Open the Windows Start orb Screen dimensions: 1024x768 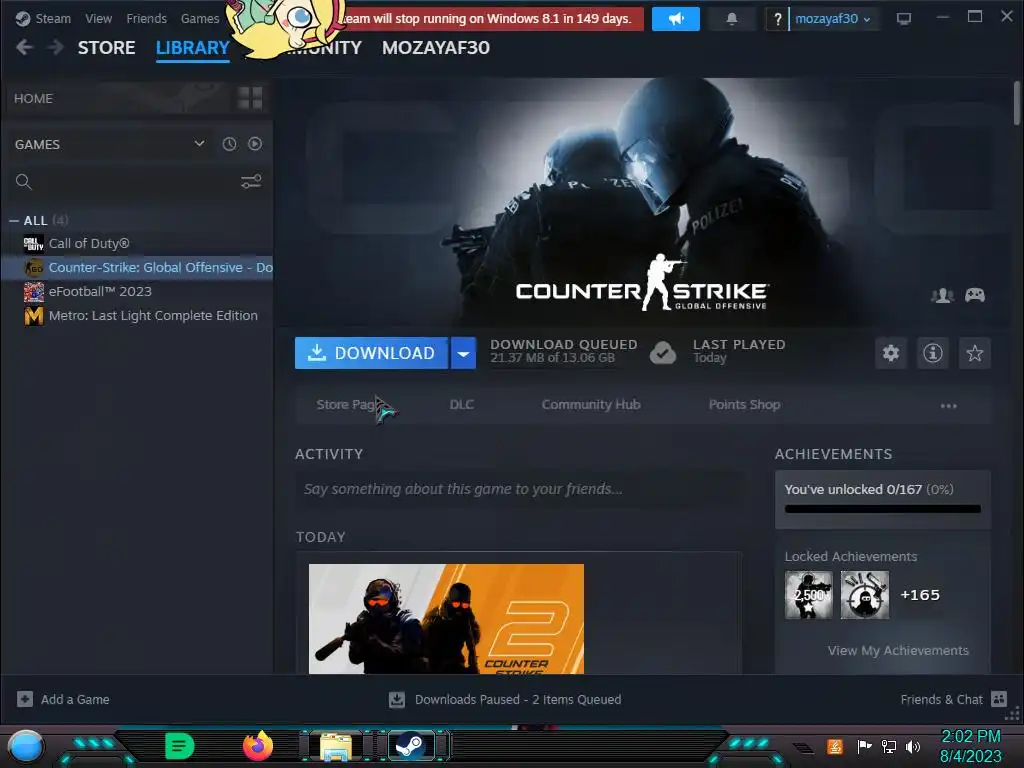(x=26, y=746)
